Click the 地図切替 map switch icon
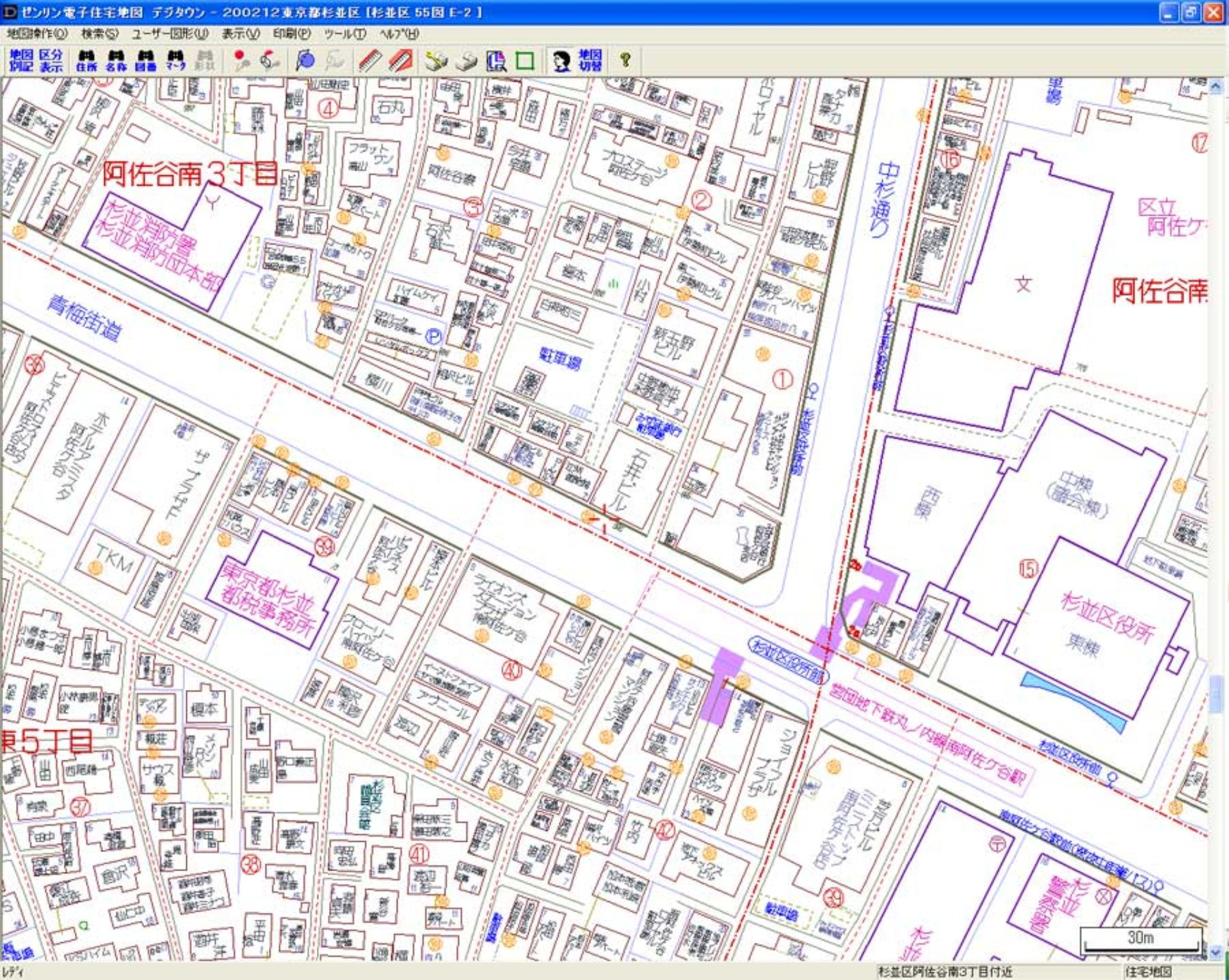This screenshot has height=980, width=1229. click(590, 60)
